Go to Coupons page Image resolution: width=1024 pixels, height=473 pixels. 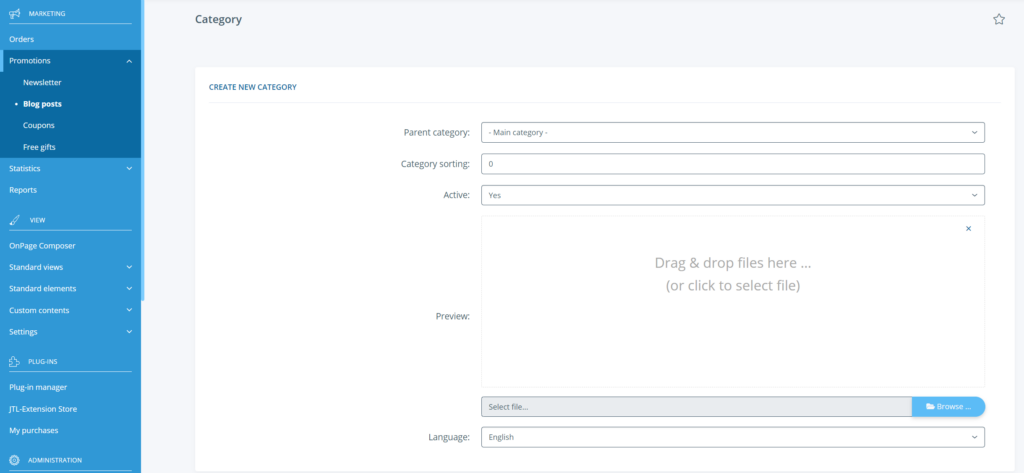coord(39,125)
